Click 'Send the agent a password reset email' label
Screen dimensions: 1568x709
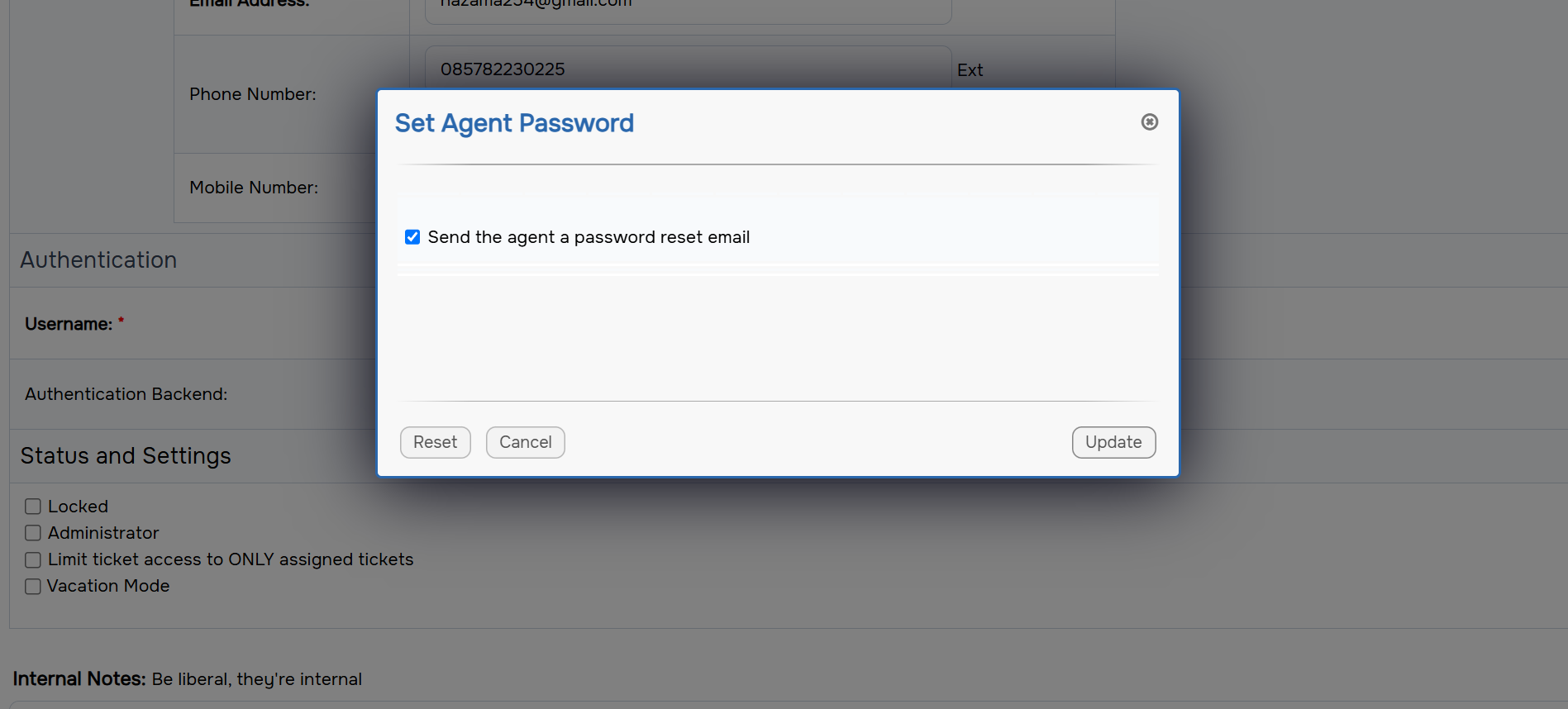coord(589,237)
